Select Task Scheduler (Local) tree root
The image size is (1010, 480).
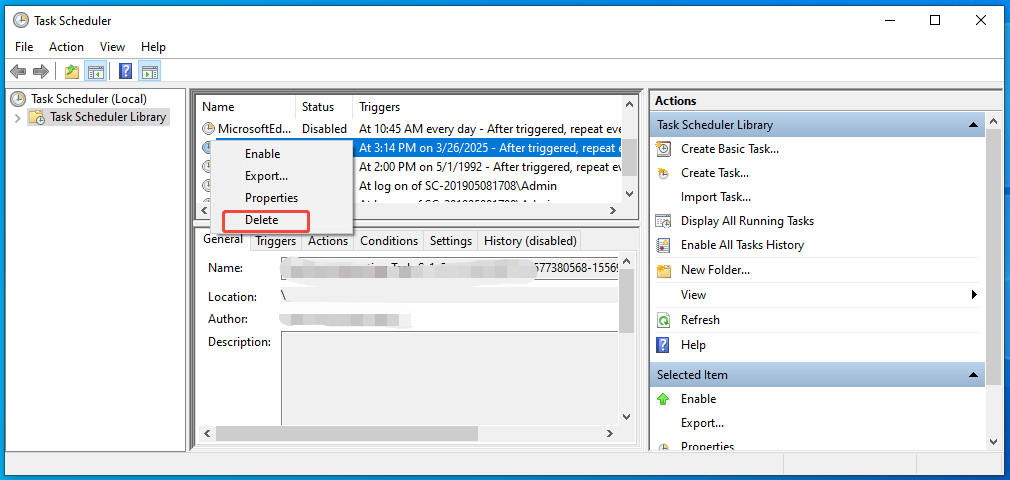click(89, 99)
